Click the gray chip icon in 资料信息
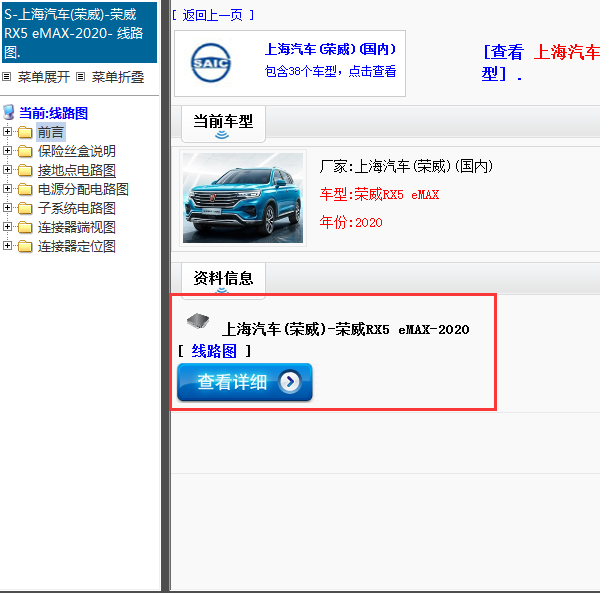The height and width of the screenshot is (593, 600). coord(198,321)
